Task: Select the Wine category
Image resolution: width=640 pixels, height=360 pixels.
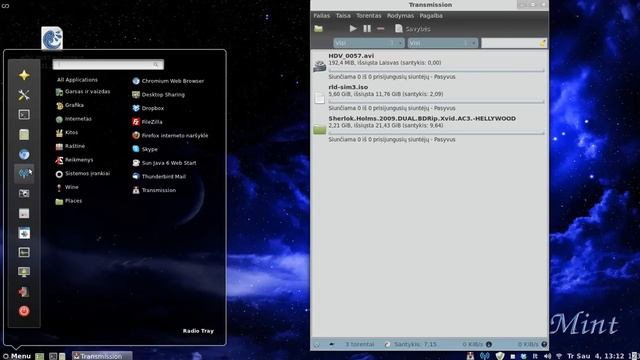Action: [x=67, y=187]
